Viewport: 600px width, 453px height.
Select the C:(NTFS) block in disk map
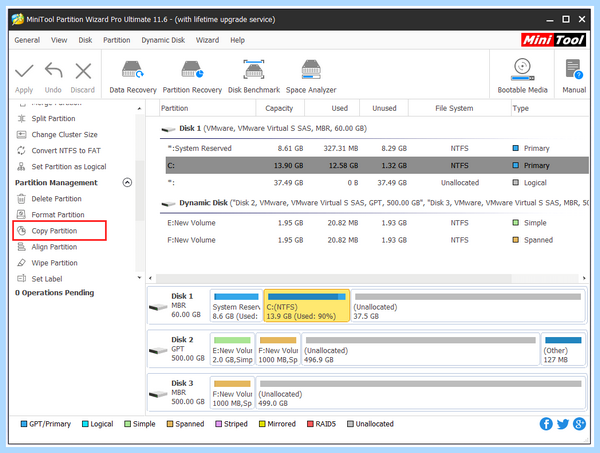(307, 305)
